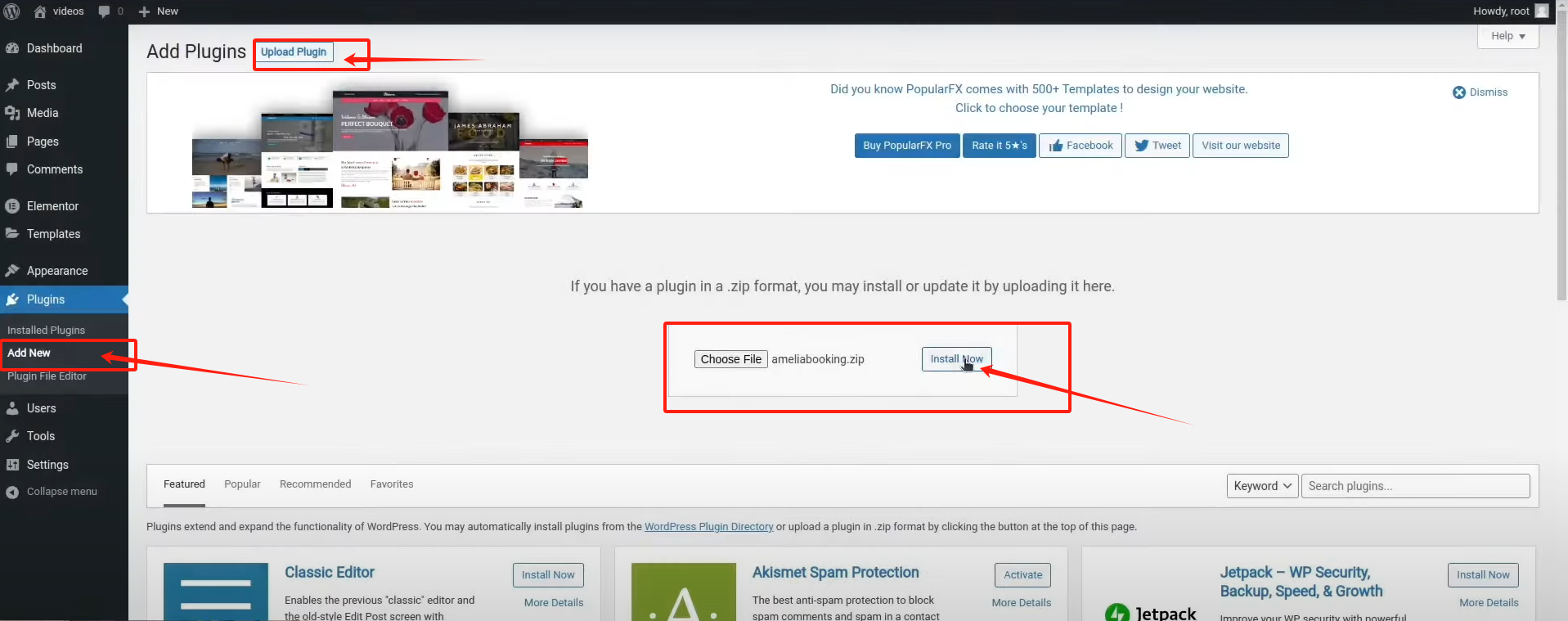1568x621 pixels.
Task: Go to the videos site home icon
Action: pyautogui.click(x=39, y=11)
